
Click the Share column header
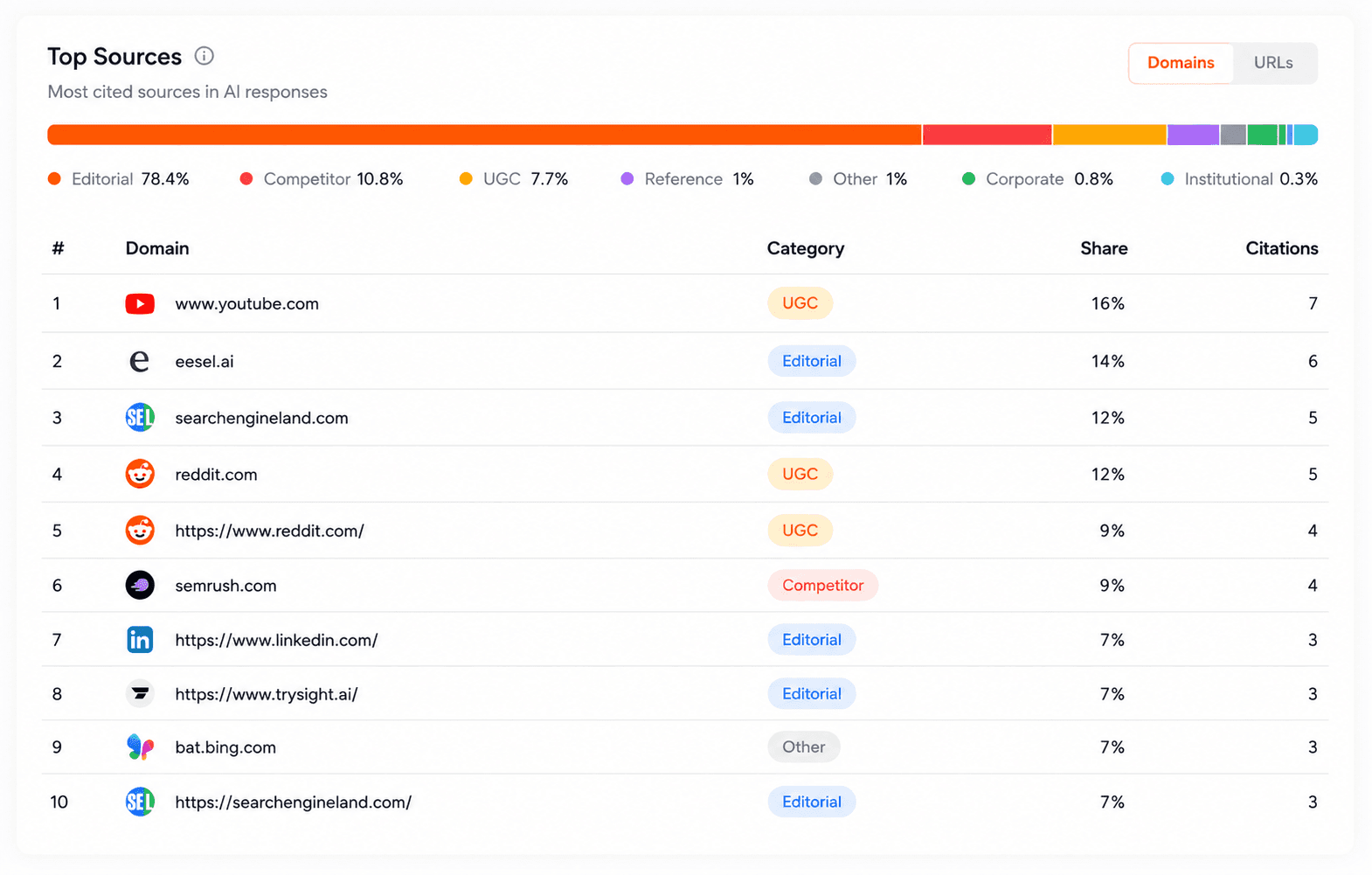point(1104,248)
